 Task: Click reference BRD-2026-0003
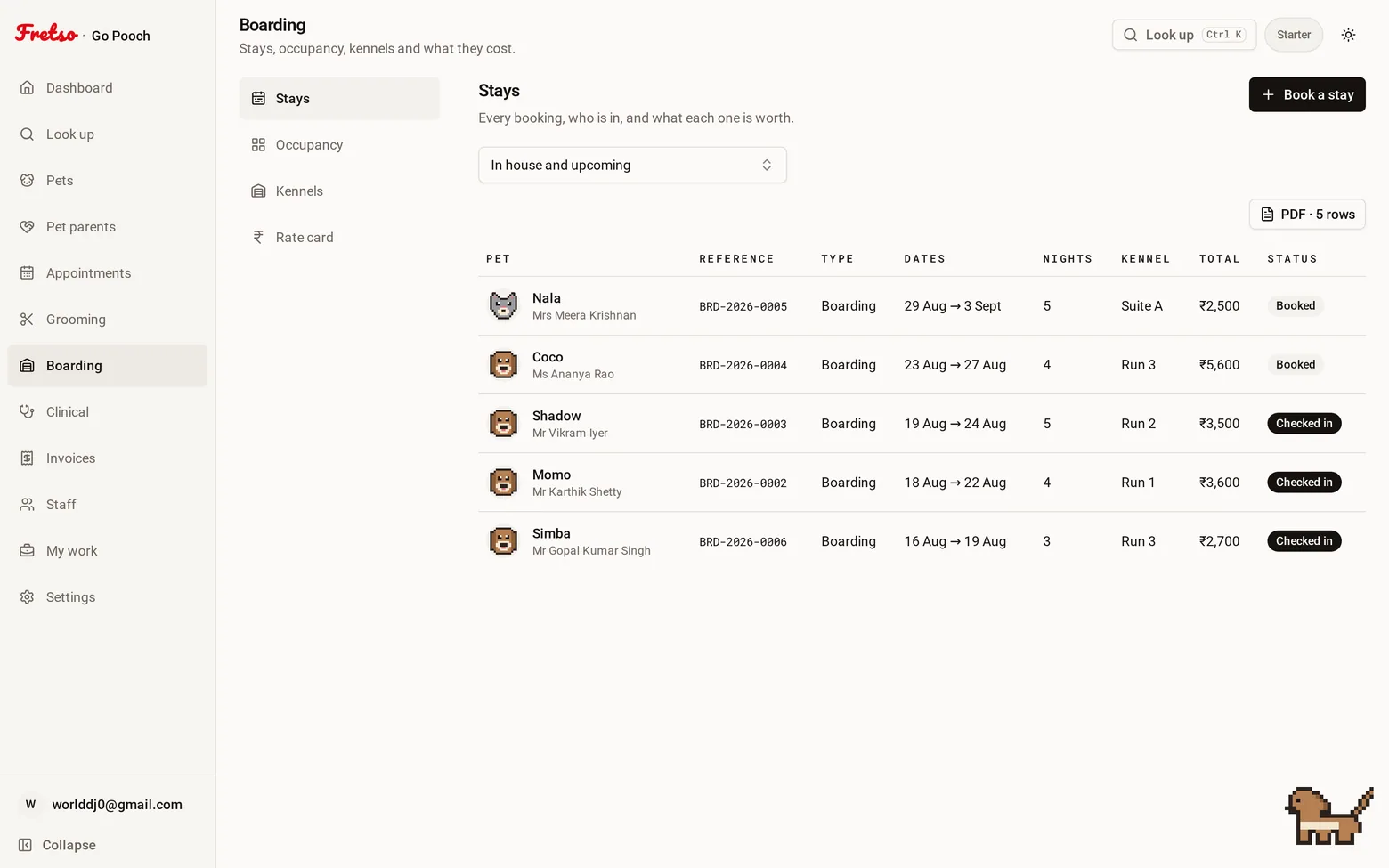pos(743,424)
